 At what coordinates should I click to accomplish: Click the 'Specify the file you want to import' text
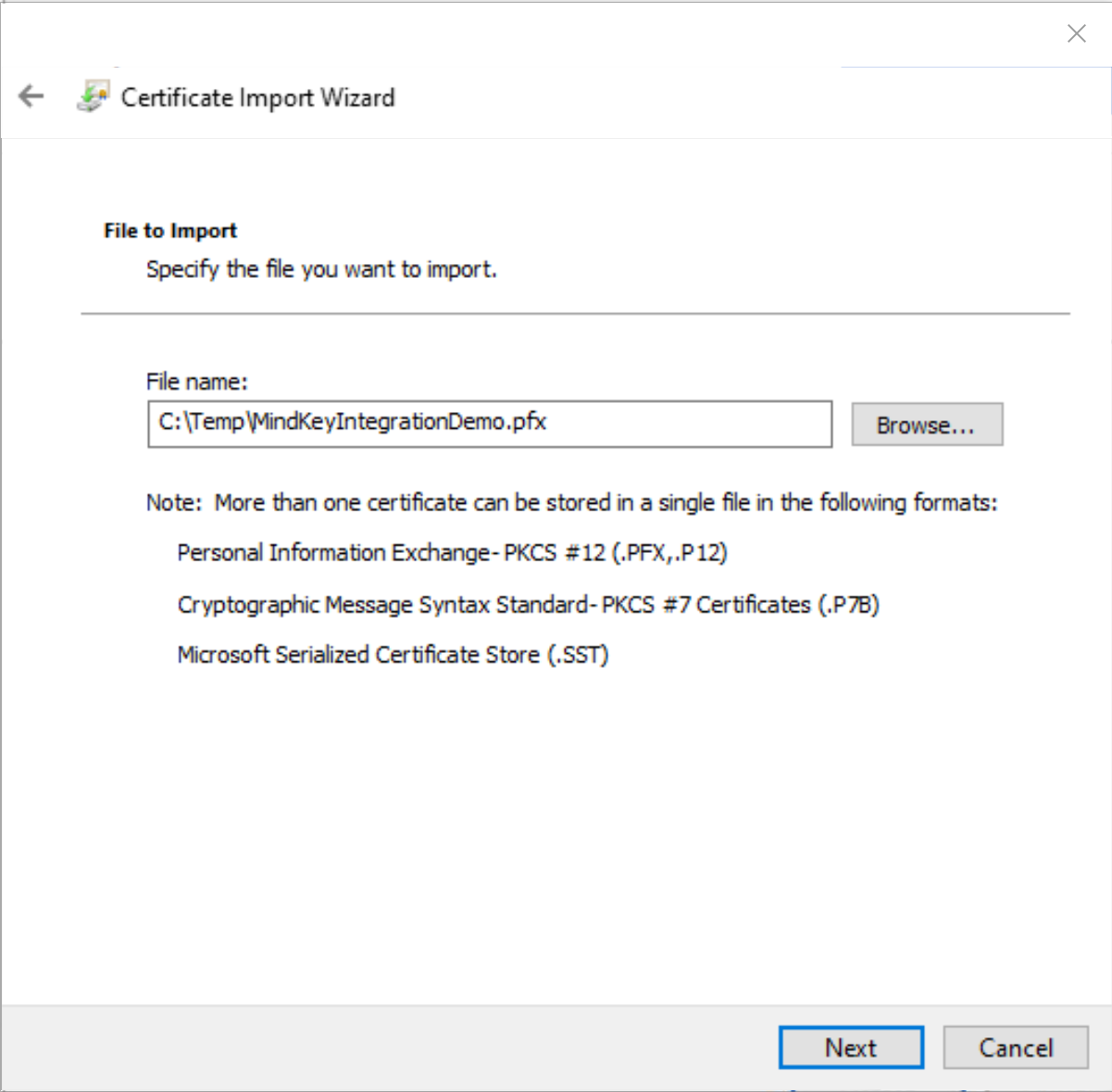coord(321,270)
